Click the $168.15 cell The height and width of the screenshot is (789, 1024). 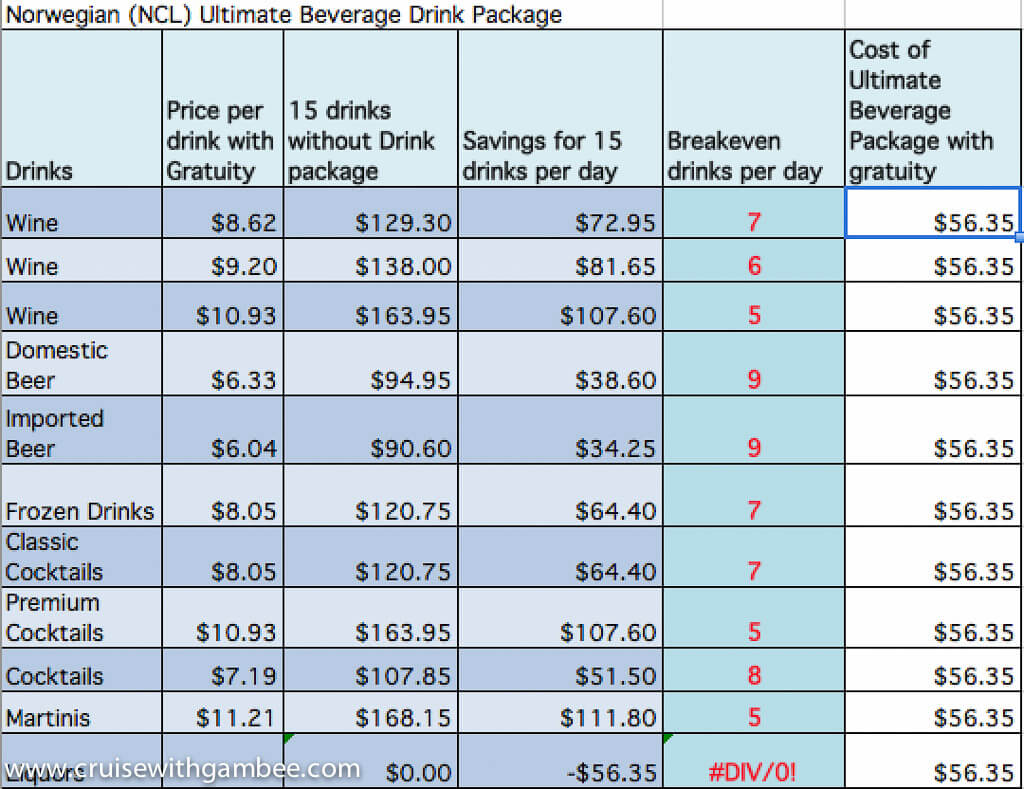click(371, 713)
